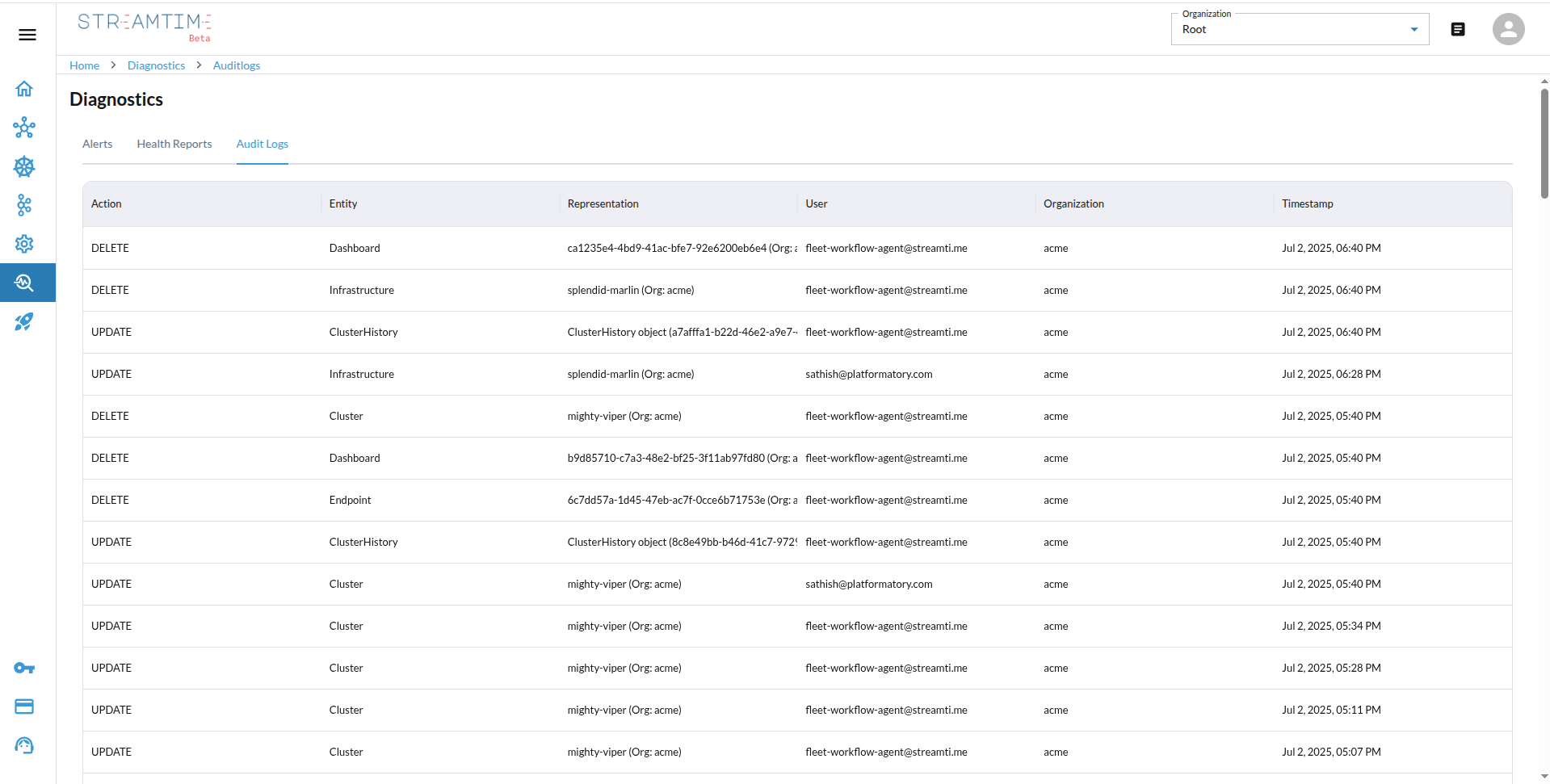Click scrollbar down arrow
Viewport: 1550px width, 784px height.
pos(1544,777)
